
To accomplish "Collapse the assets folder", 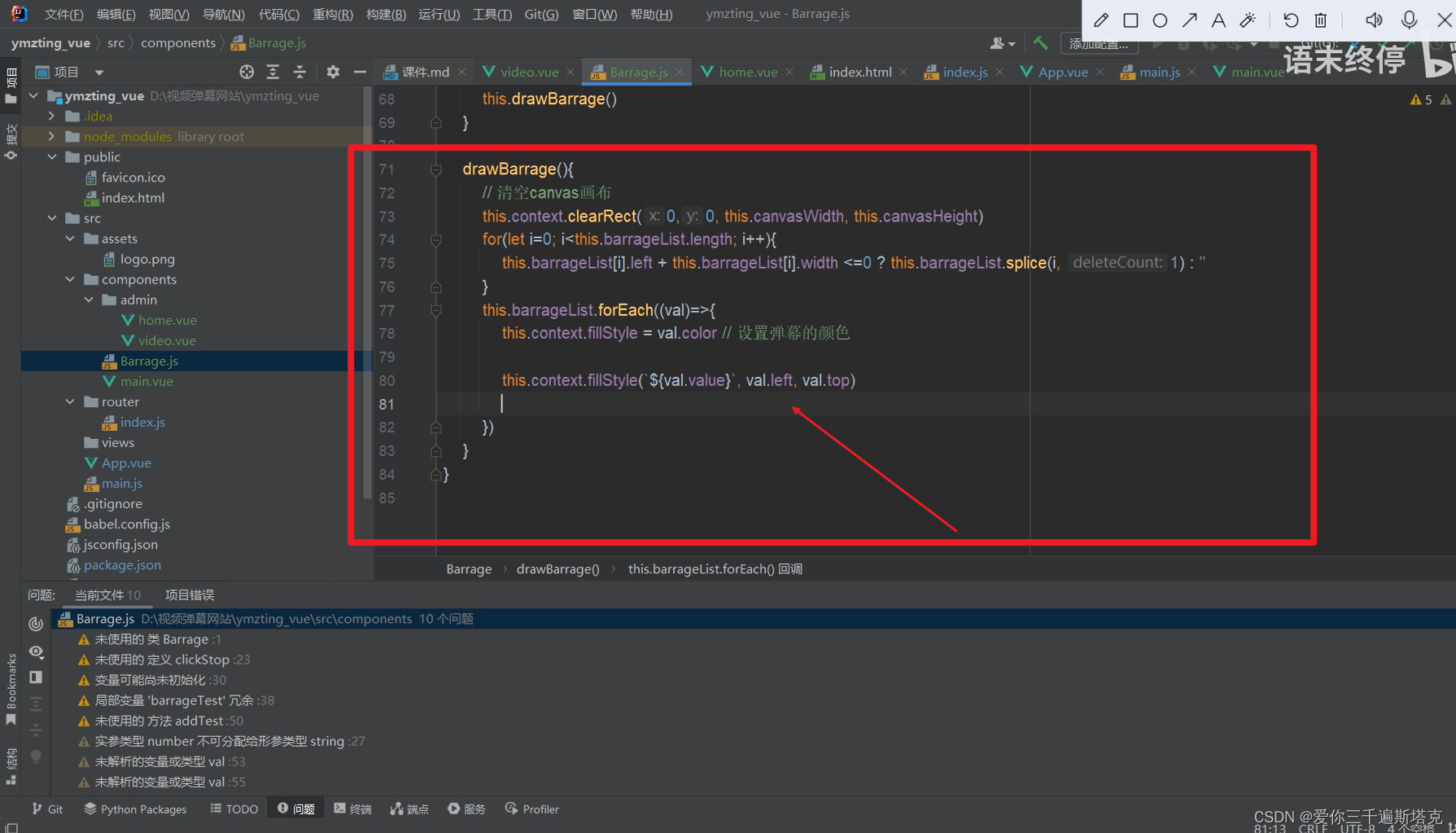I will [71, 239].
